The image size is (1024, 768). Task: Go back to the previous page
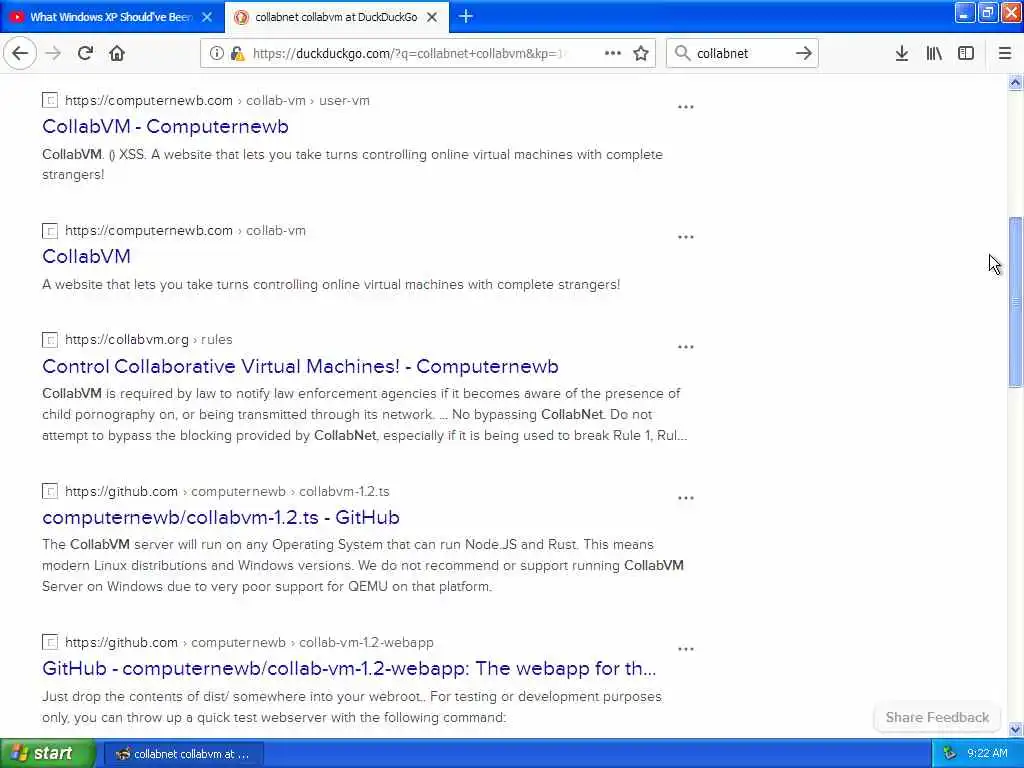(20, 53)
